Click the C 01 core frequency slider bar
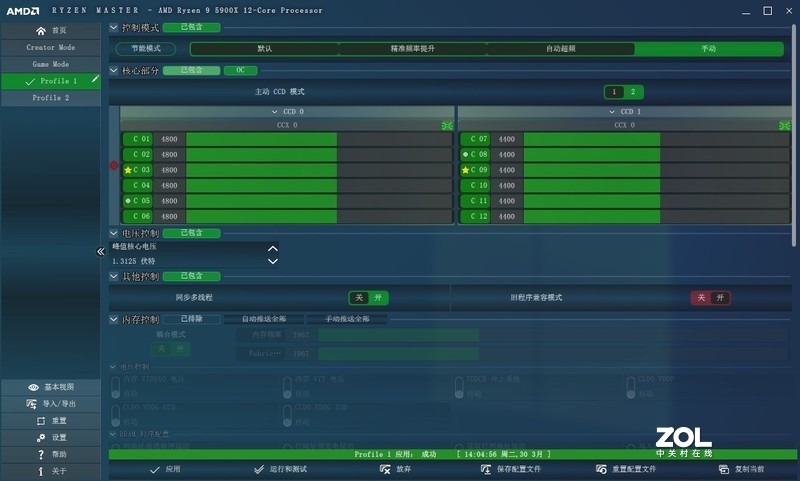 click(x=260, y=139)
